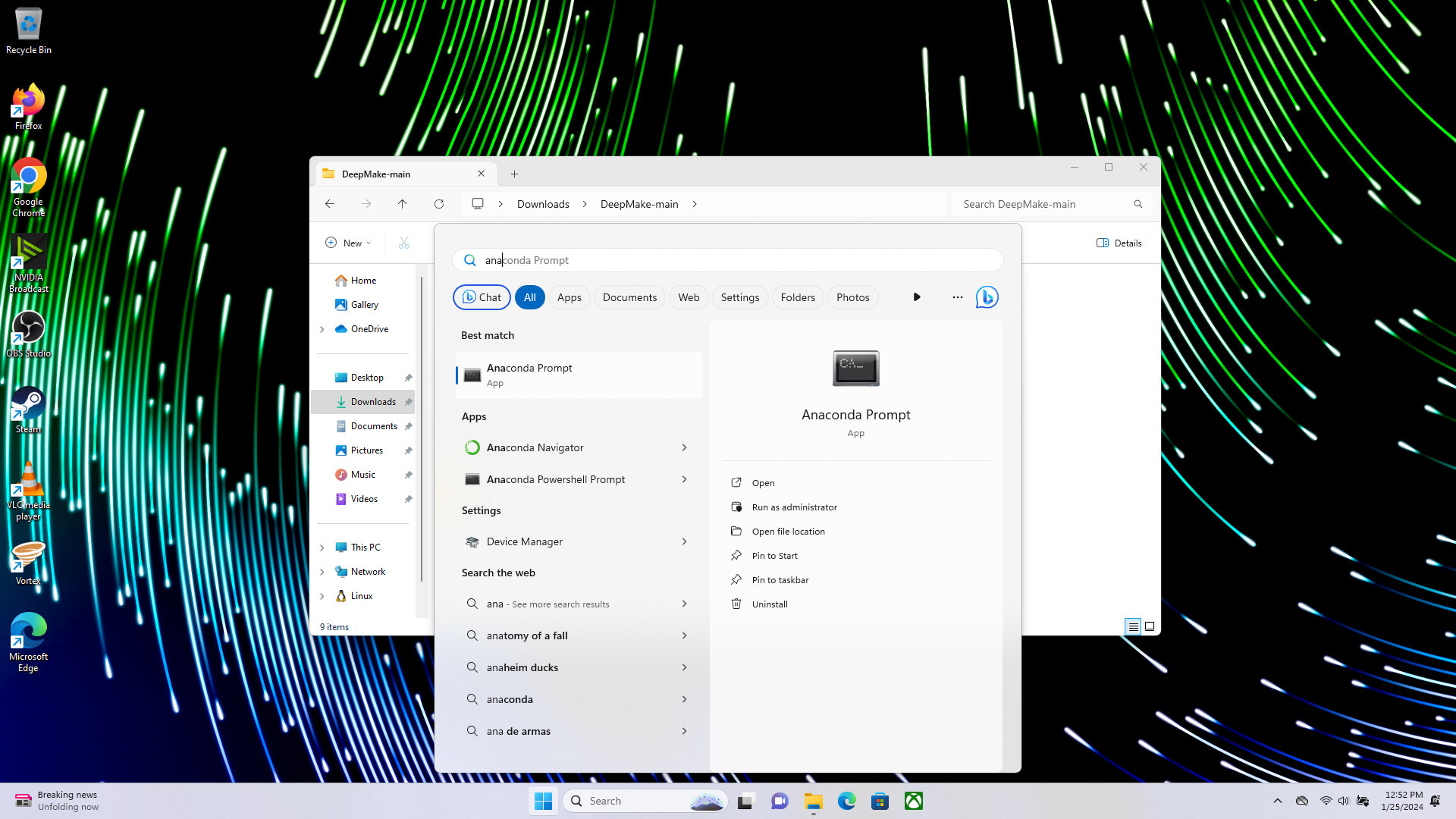Click the Bing icon in search panel
Image resolution: width=1456 pixels, height=819 pixels.
coord(987,297)
